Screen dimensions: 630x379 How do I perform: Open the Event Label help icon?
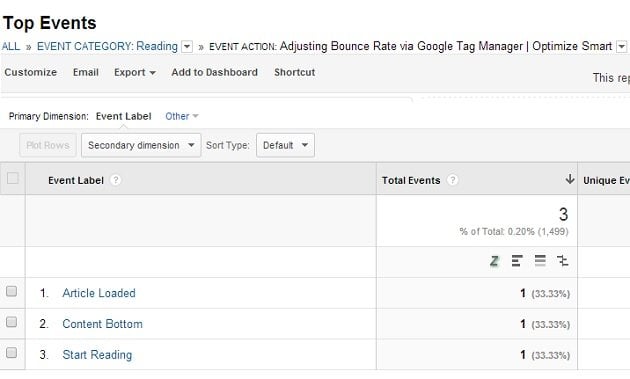[x=115, y=180]
